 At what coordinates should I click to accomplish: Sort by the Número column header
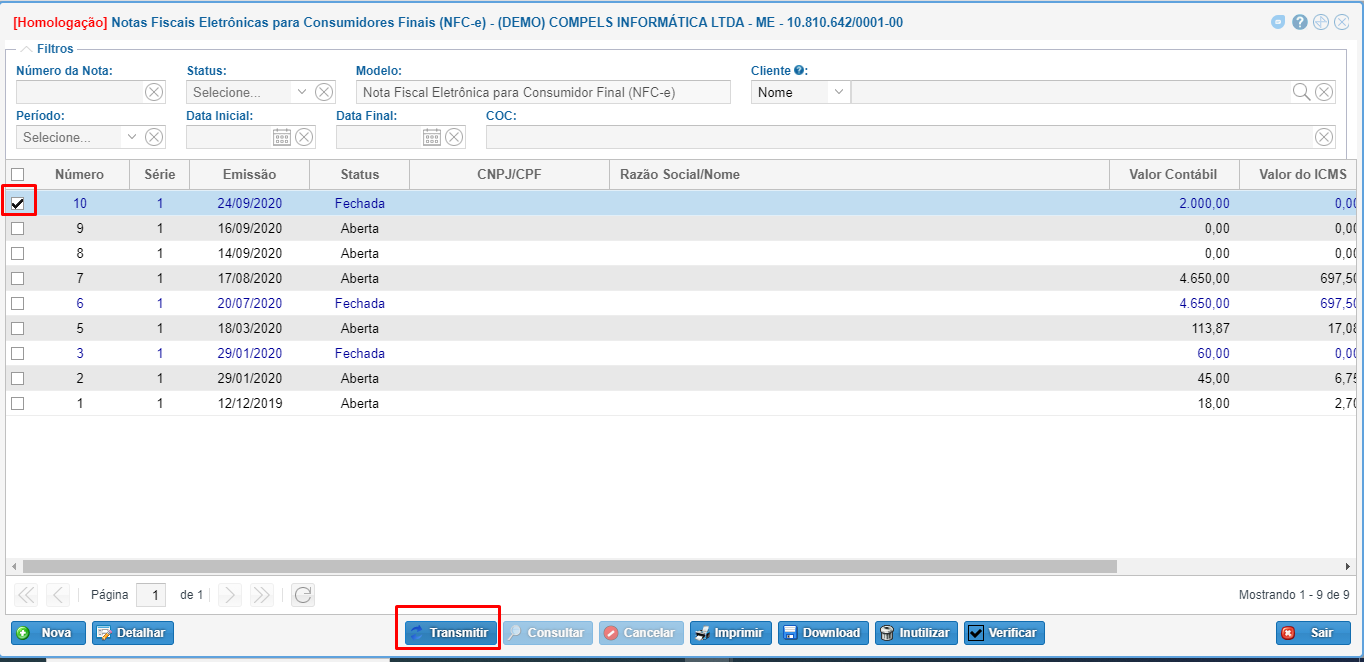[x=80, y=174]
